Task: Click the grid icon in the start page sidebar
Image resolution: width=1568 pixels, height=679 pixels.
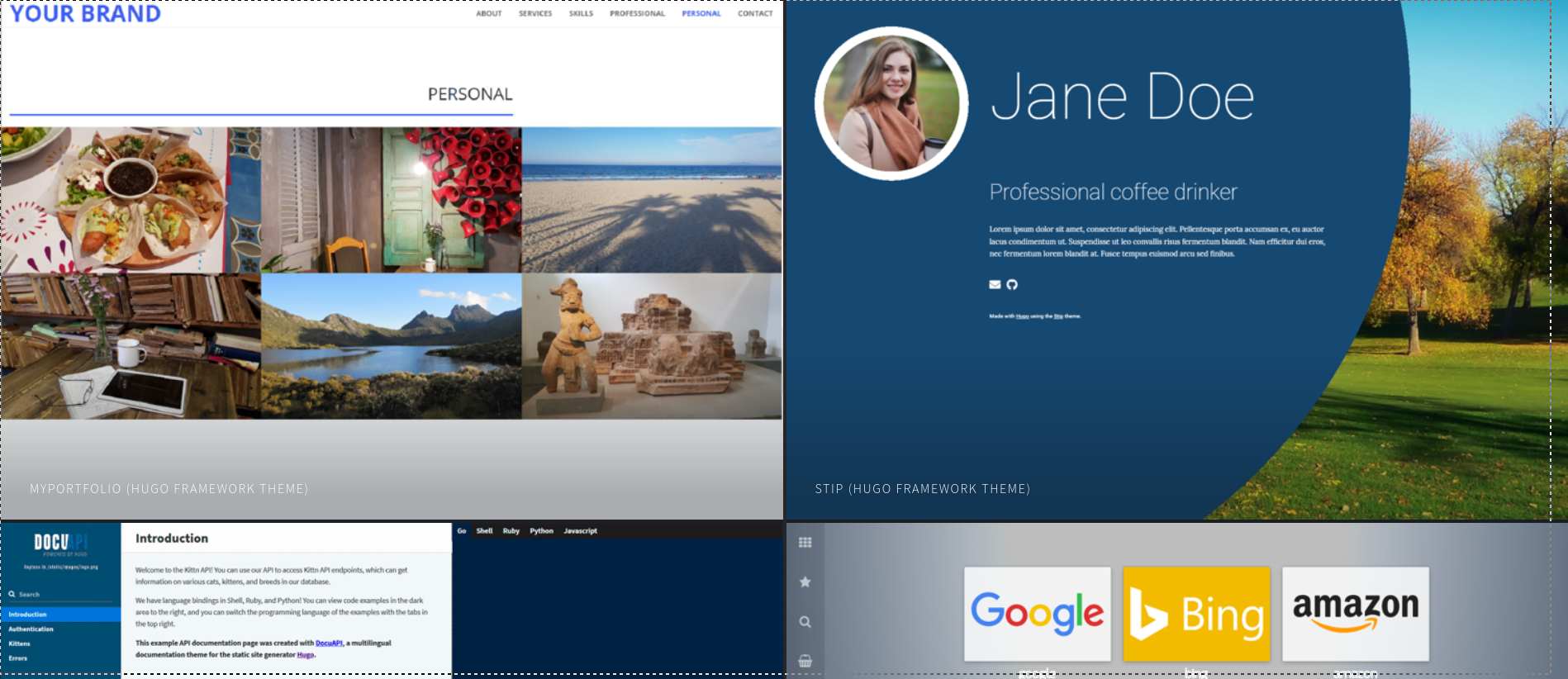Action: coord(805,543)
